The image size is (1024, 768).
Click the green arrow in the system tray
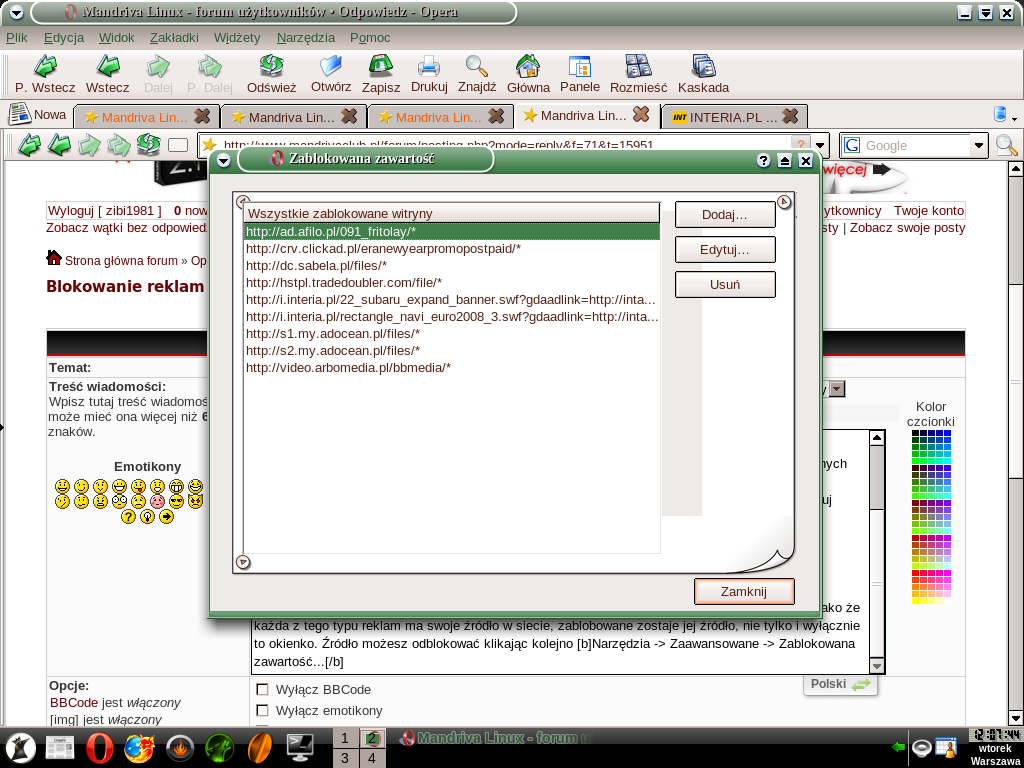(899, 746)
